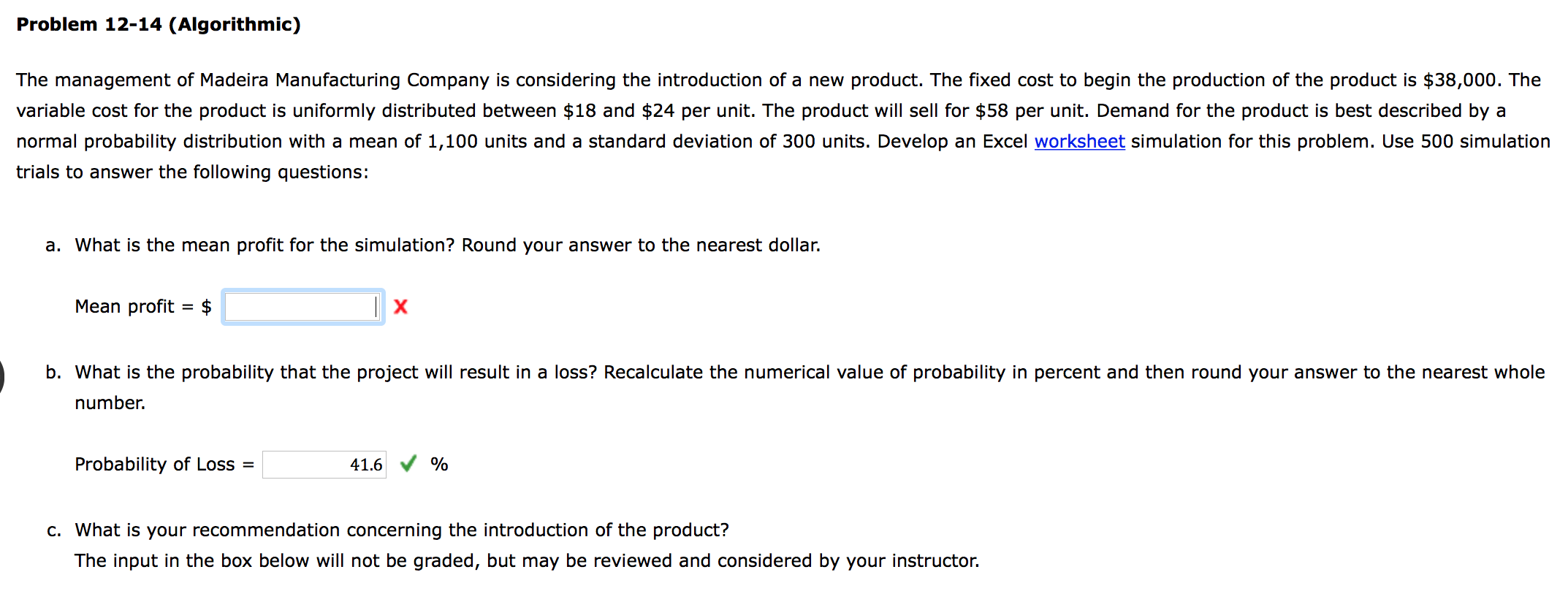
Task: Click the Problem 12-14 (Algorithmic) heading
Action: click(159, 25)
